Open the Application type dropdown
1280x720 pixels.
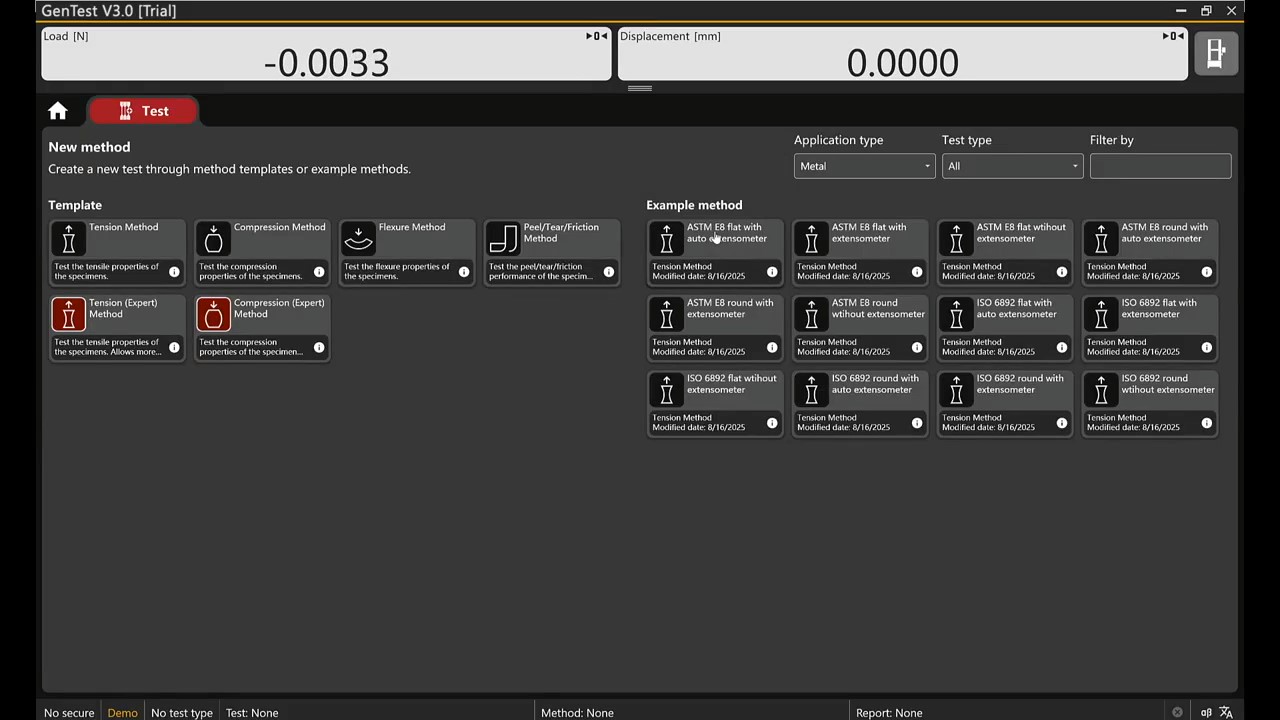864,166
